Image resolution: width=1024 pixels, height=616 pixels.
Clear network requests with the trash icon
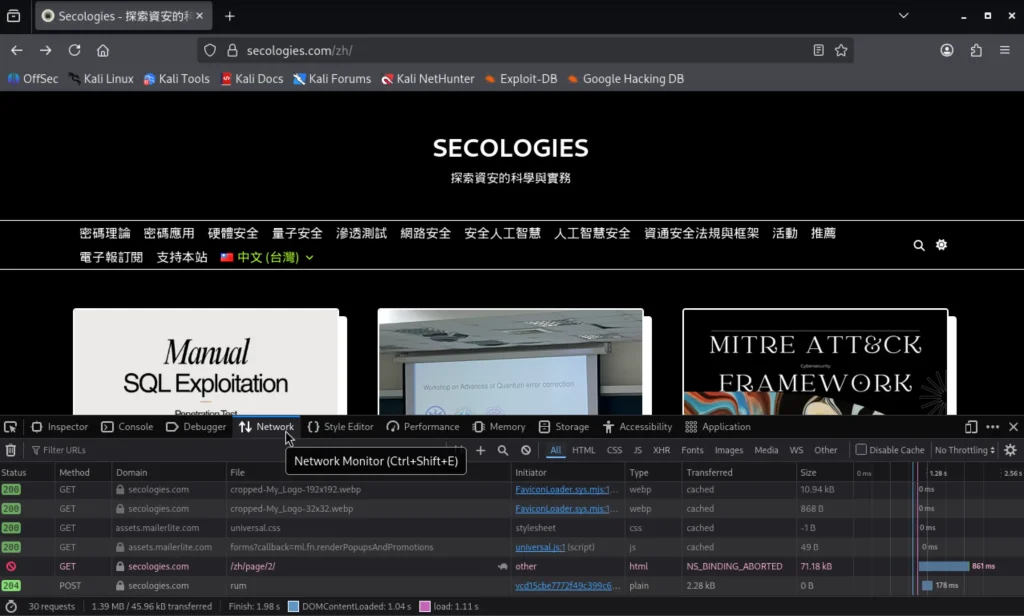point(11,451)
